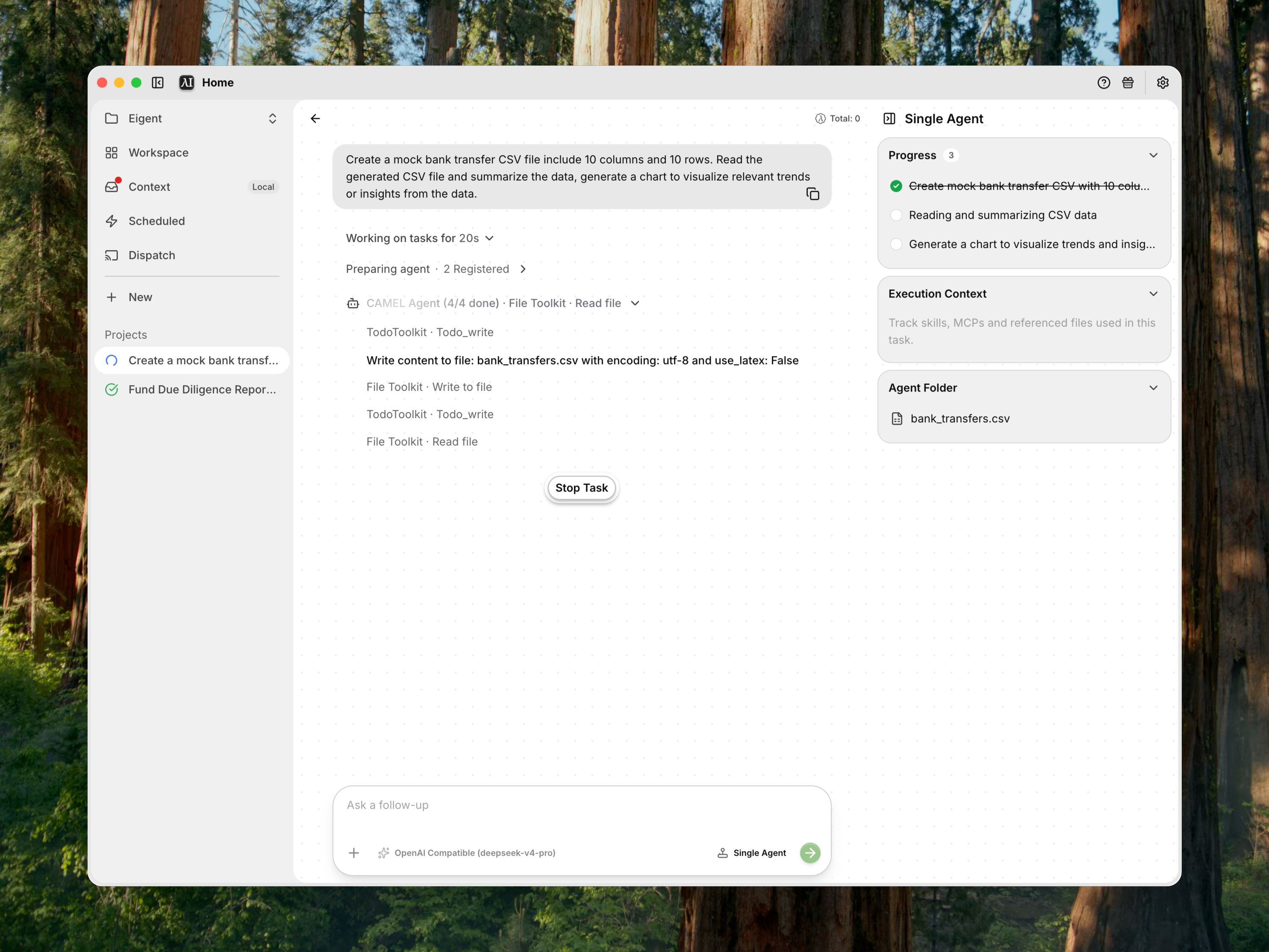The image size is (1269, 952).
Task: Open Context in sidebar
Action: pyautogui.click(x=191, y=186)
